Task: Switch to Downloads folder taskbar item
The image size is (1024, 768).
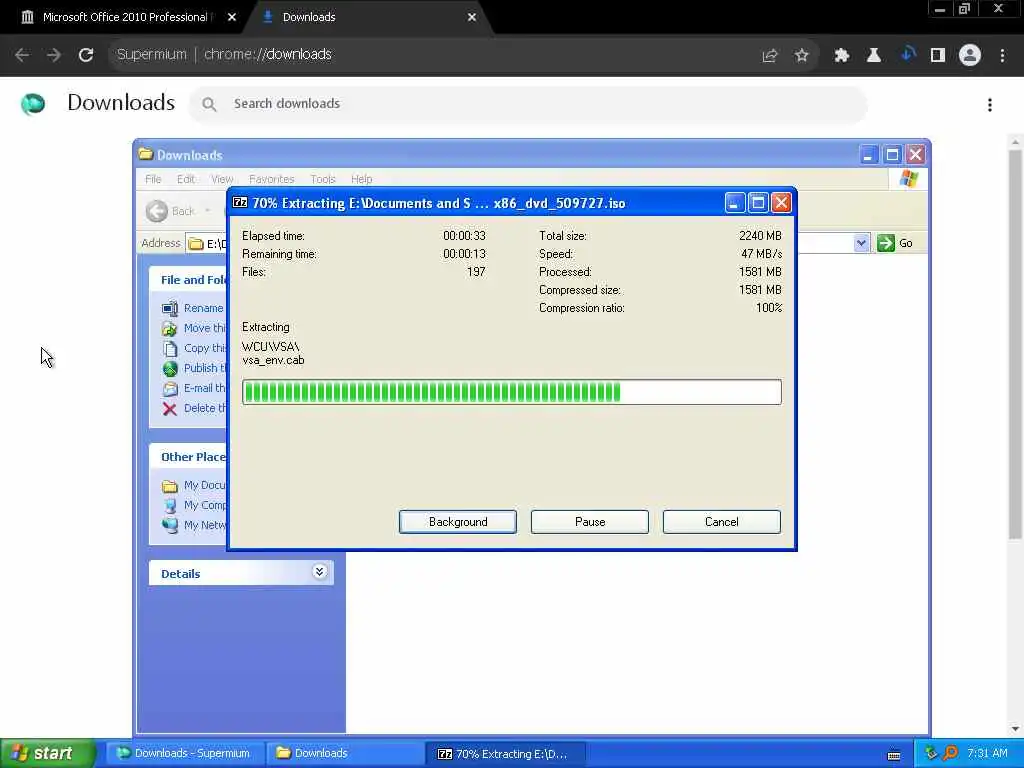Action: coord(345,754)
